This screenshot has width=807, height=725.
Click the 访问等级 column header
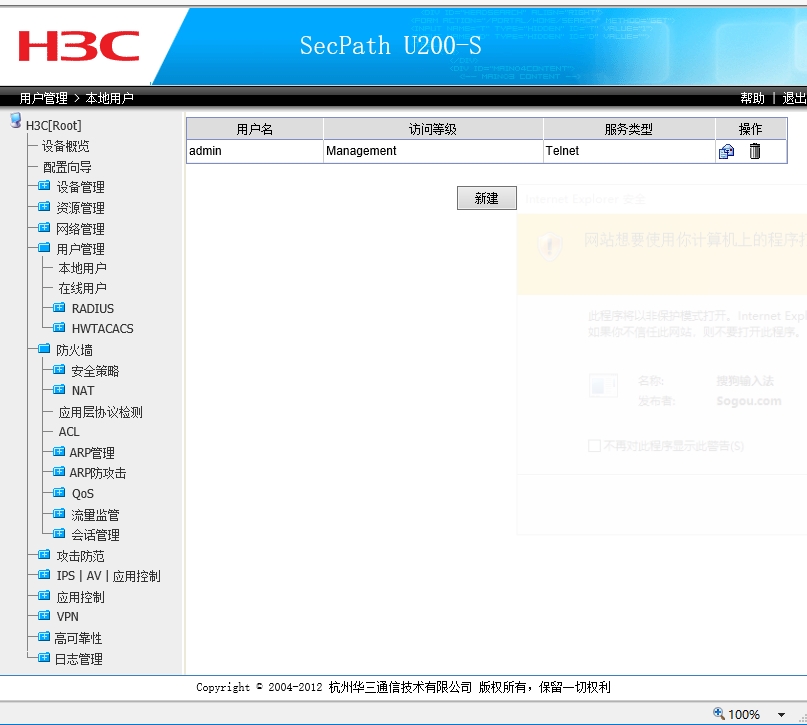pyautogui.click(x=433, y=129)
